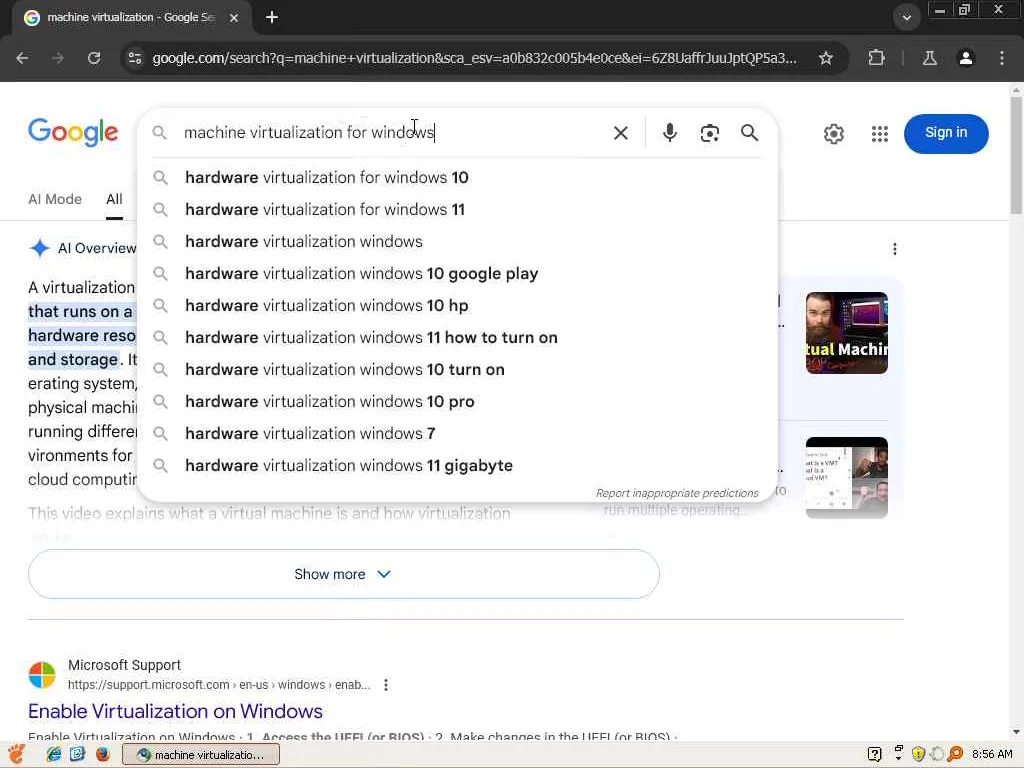Click Microsoft Support site name

click(x=124, y=665)
